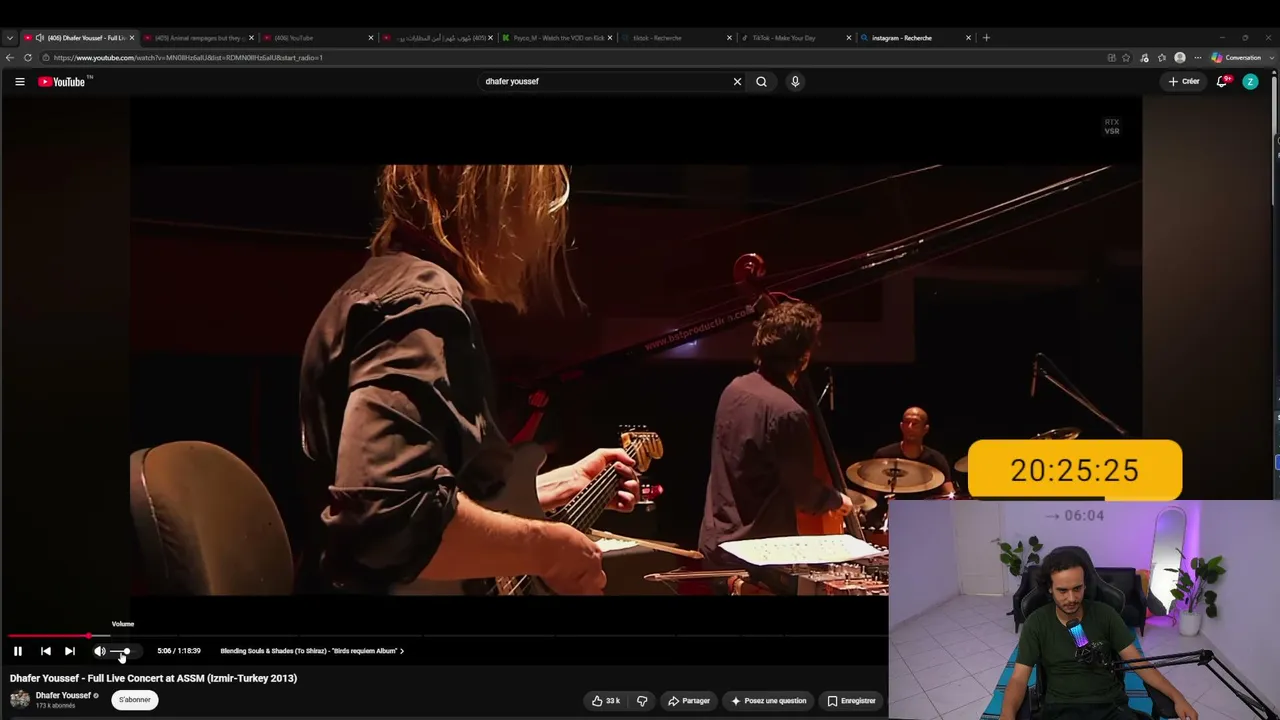1280x720 pixels.
Task: Open the Z account avatar menu
Action: [x=1250, y=82]
